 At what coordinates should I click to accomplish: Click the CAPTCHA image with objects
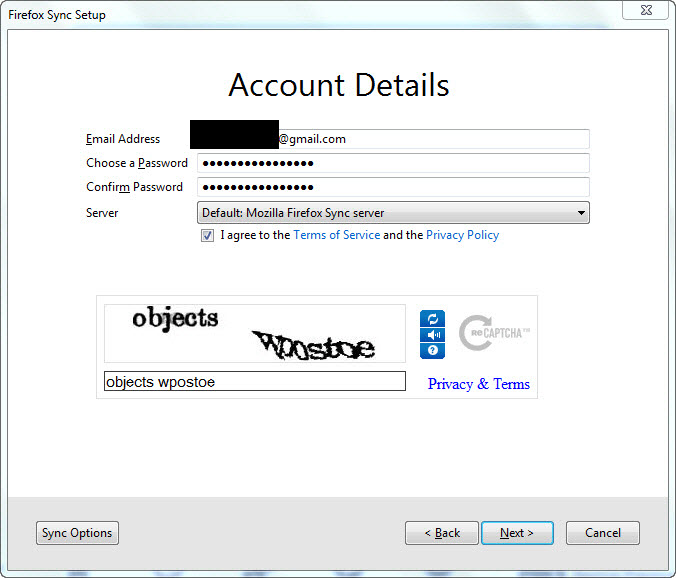point(255,334)
